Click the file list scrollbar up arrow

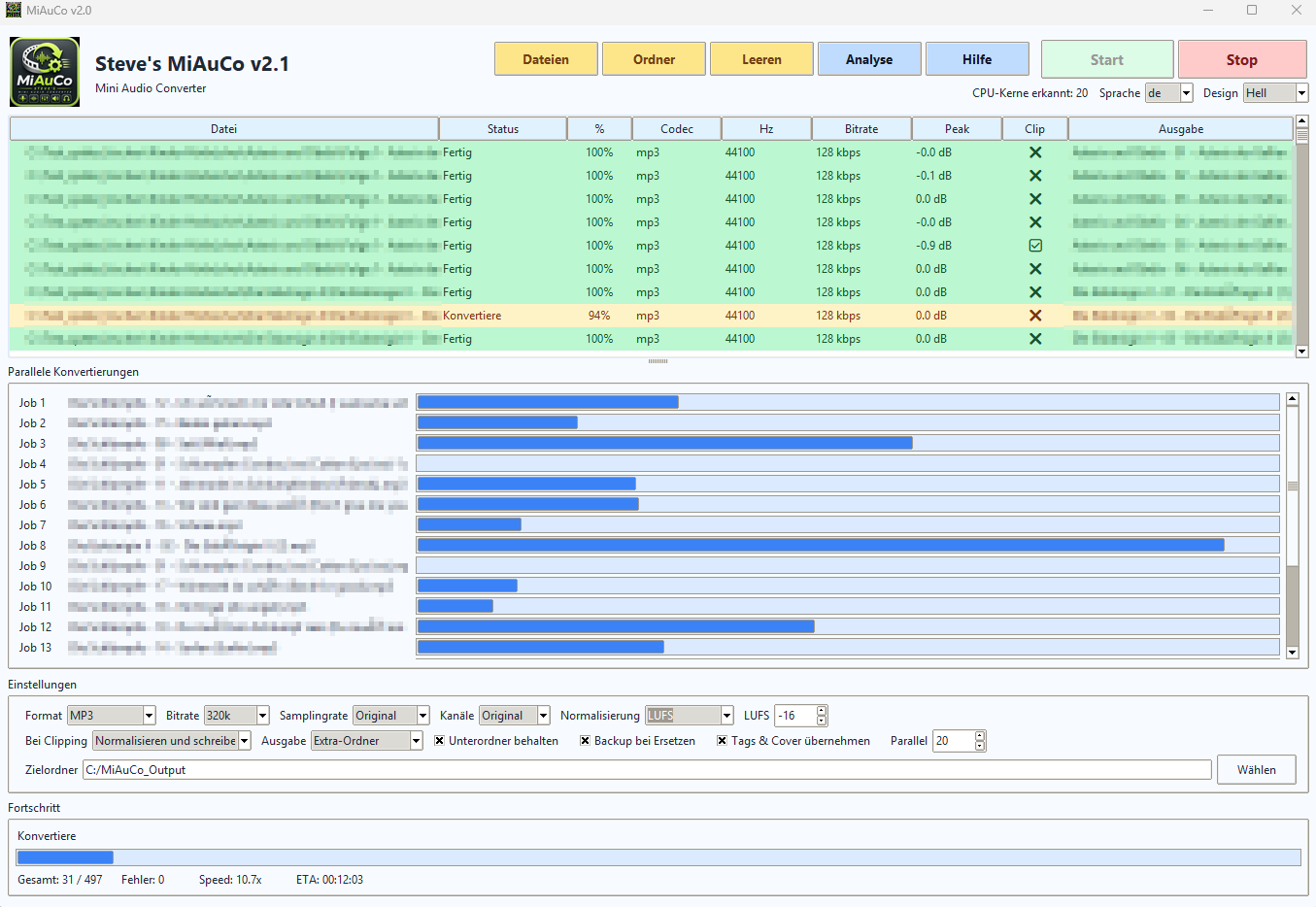point(1302,123)
